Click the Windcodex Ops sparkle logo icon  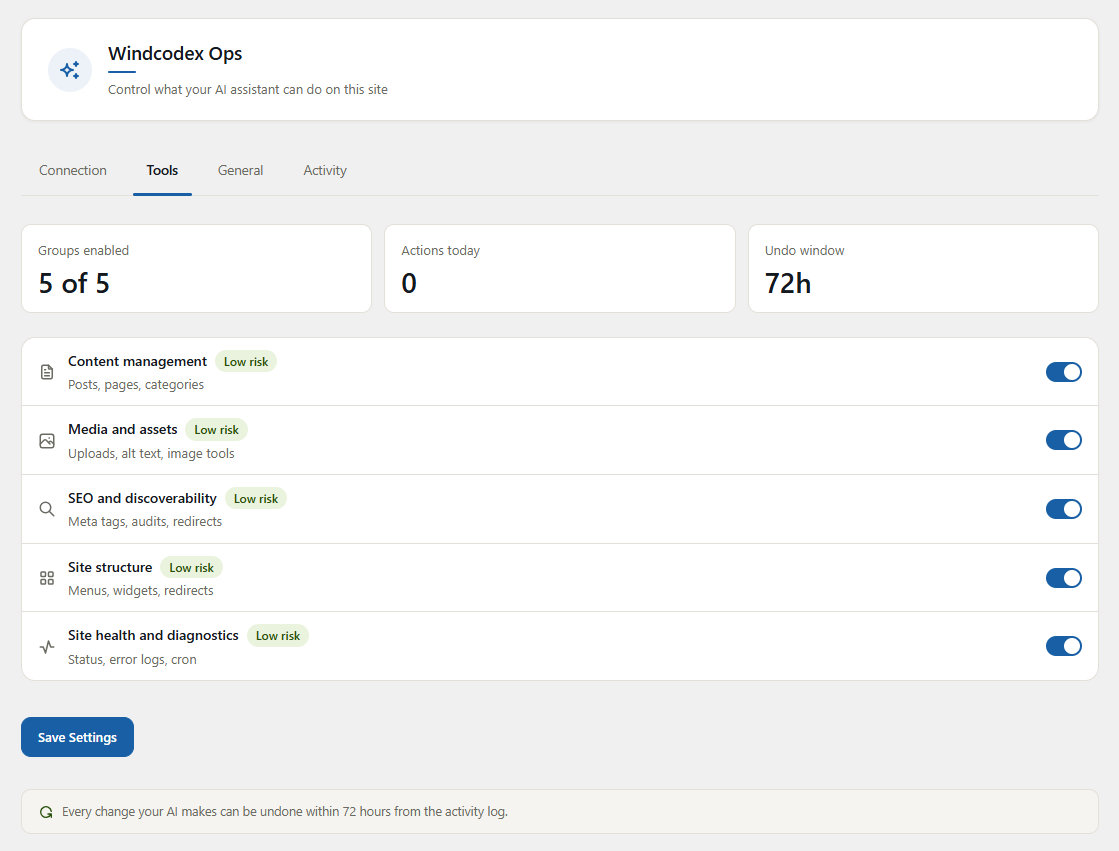coord(70,70)
